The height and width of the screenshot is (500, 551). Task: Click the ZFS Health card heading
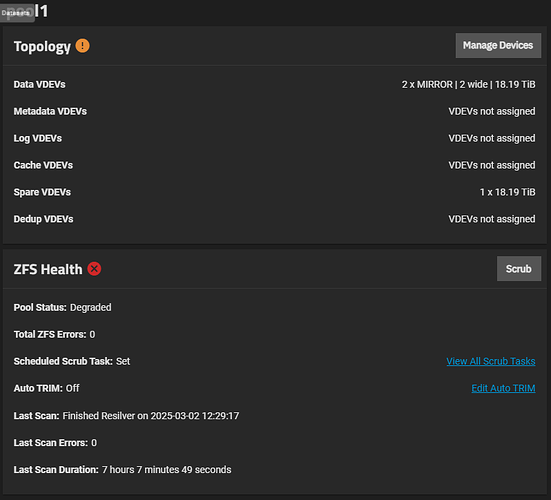coord(48,270)
